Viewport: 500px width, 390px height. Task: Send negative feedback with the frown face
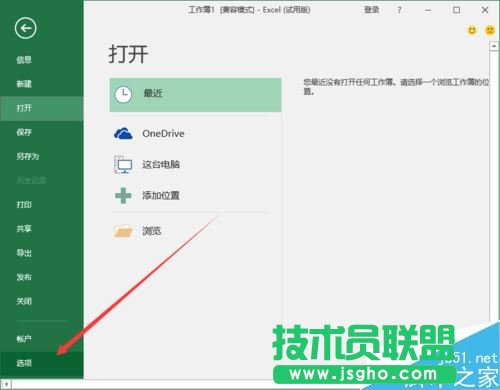490,31
